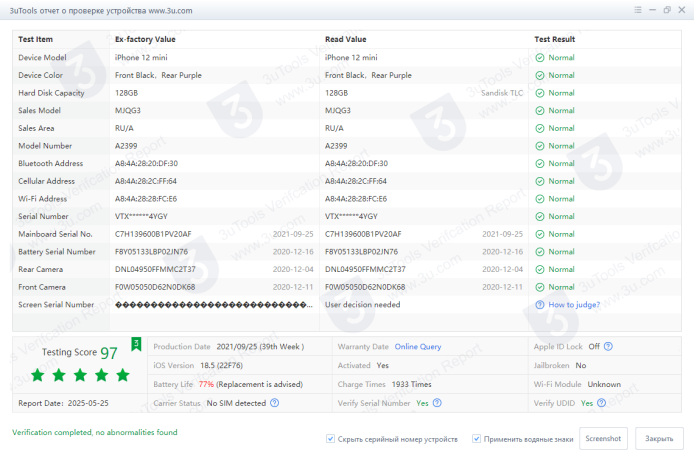Click the help icon next to Apple ID Lock
Viewport: 694px width, 460px height.
(x=608, y=346)
